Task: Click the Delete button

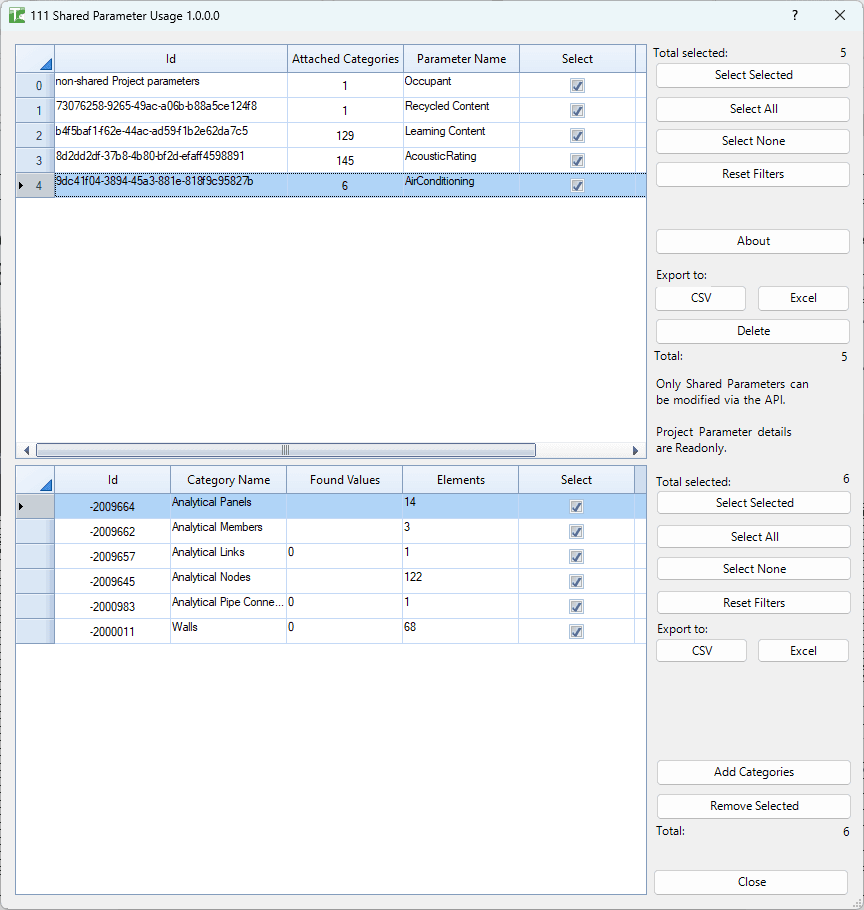Action: [753, 331]
